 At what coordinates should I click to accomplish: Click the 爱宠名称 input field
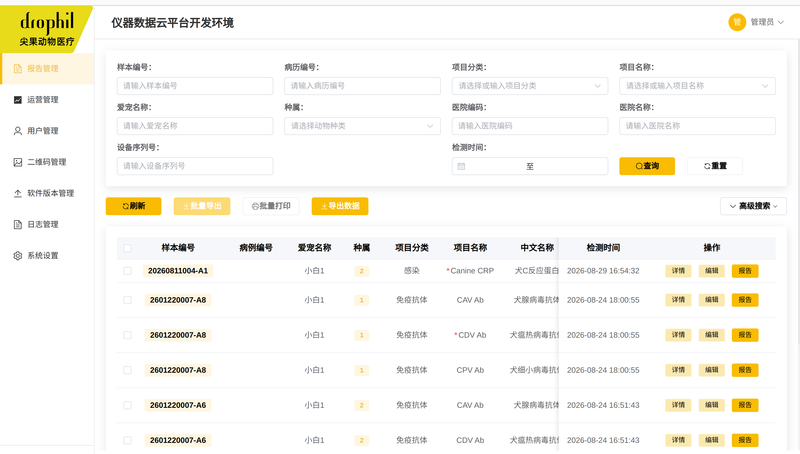pos(195,125)
